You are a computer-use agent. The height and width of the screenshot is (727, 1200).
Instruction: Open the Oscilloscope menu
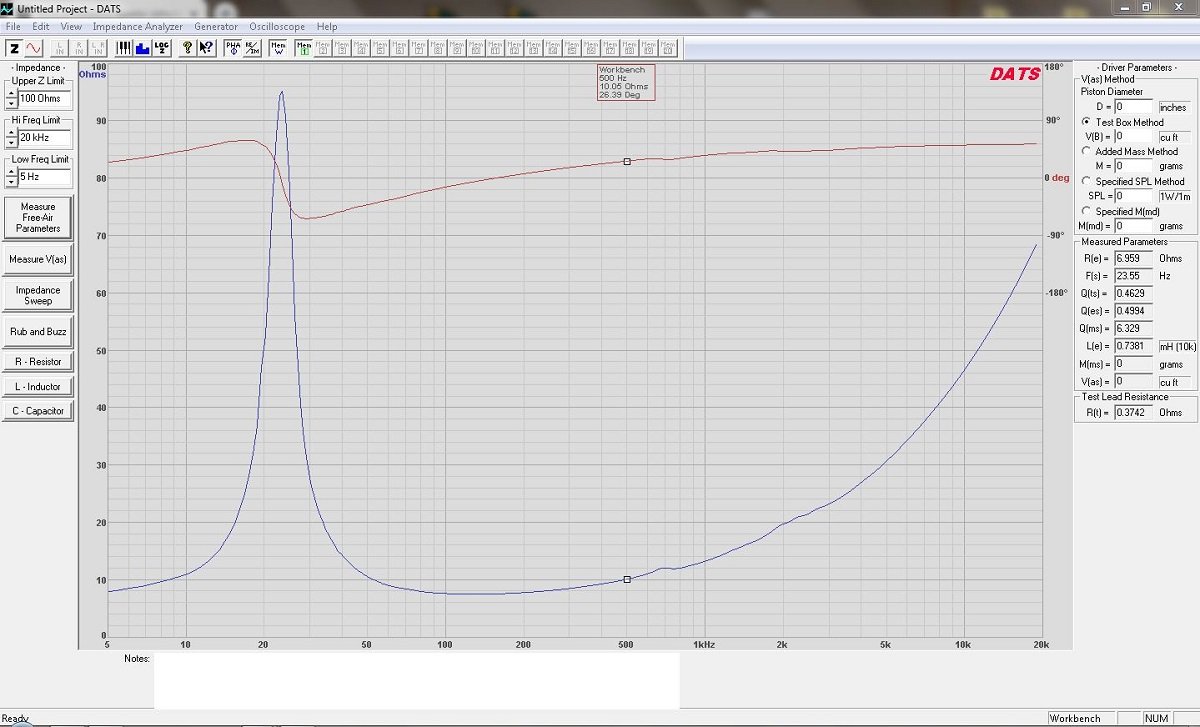coord(277,26)
